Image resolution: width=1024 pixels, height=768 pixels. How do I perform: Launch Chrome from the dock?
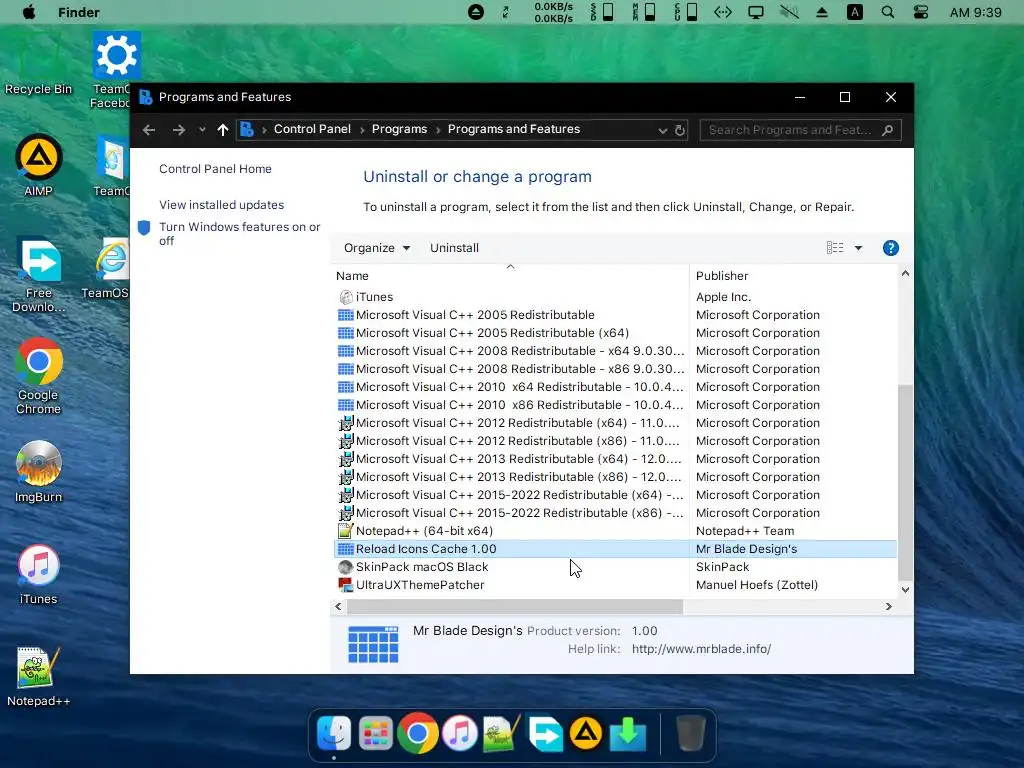click(x=417, y=733)
